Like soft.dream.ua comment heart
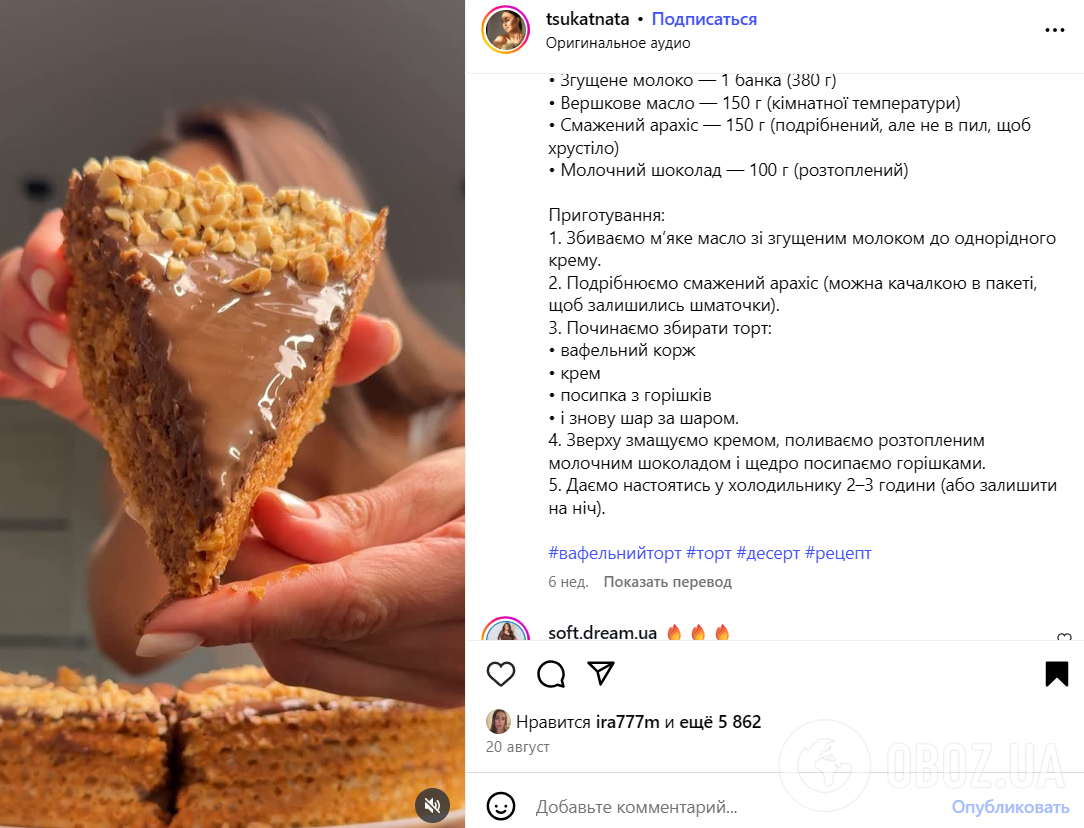This screenshot has width=1084, height=828. point(1064,637)
